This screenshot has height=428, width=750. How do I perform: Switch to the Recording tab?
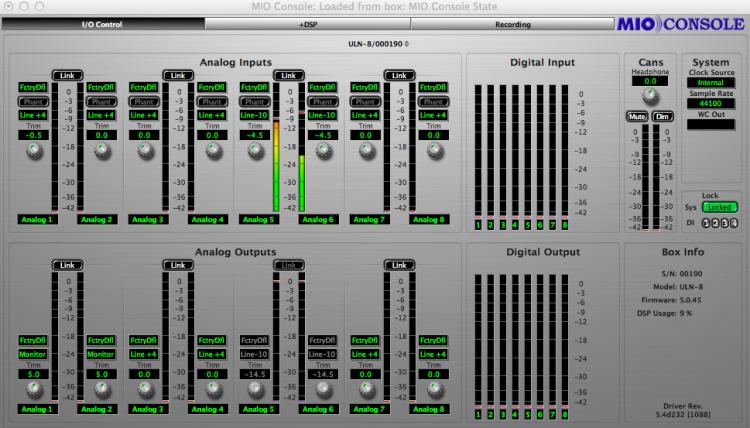(x=512, y=23)
